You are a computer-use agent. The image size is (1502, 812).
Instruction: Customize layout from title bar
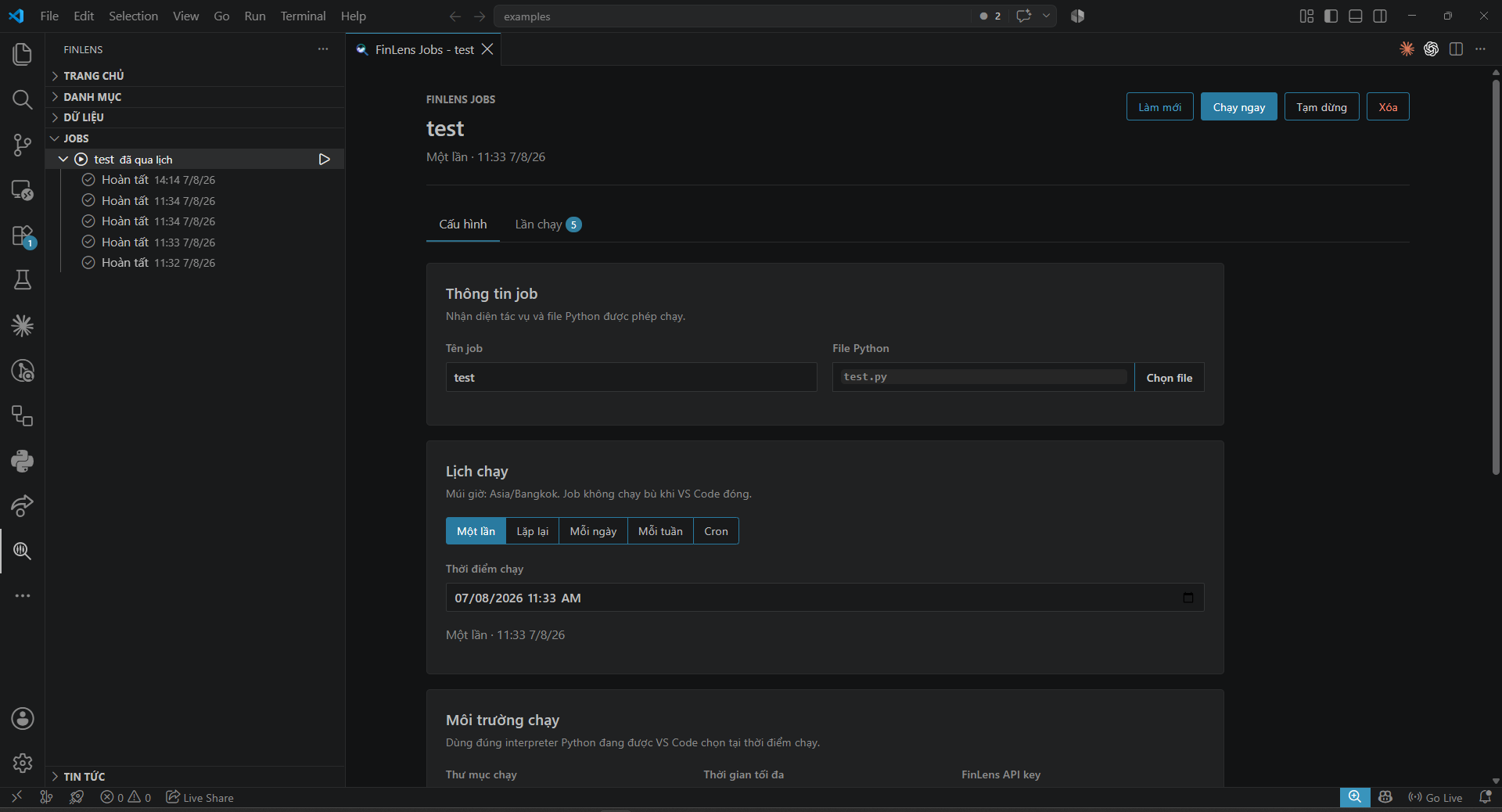[1306, 16]
